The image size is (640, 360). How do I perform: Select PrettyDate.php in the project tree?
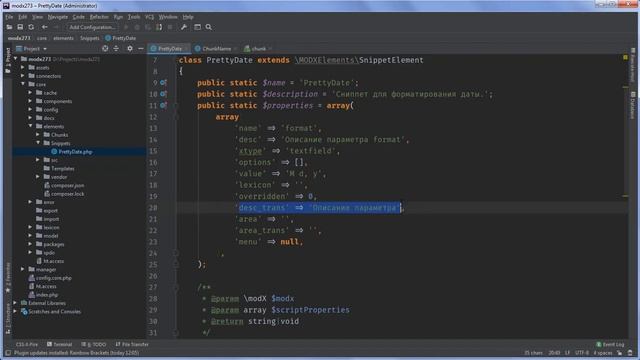[x=75, y=152]
